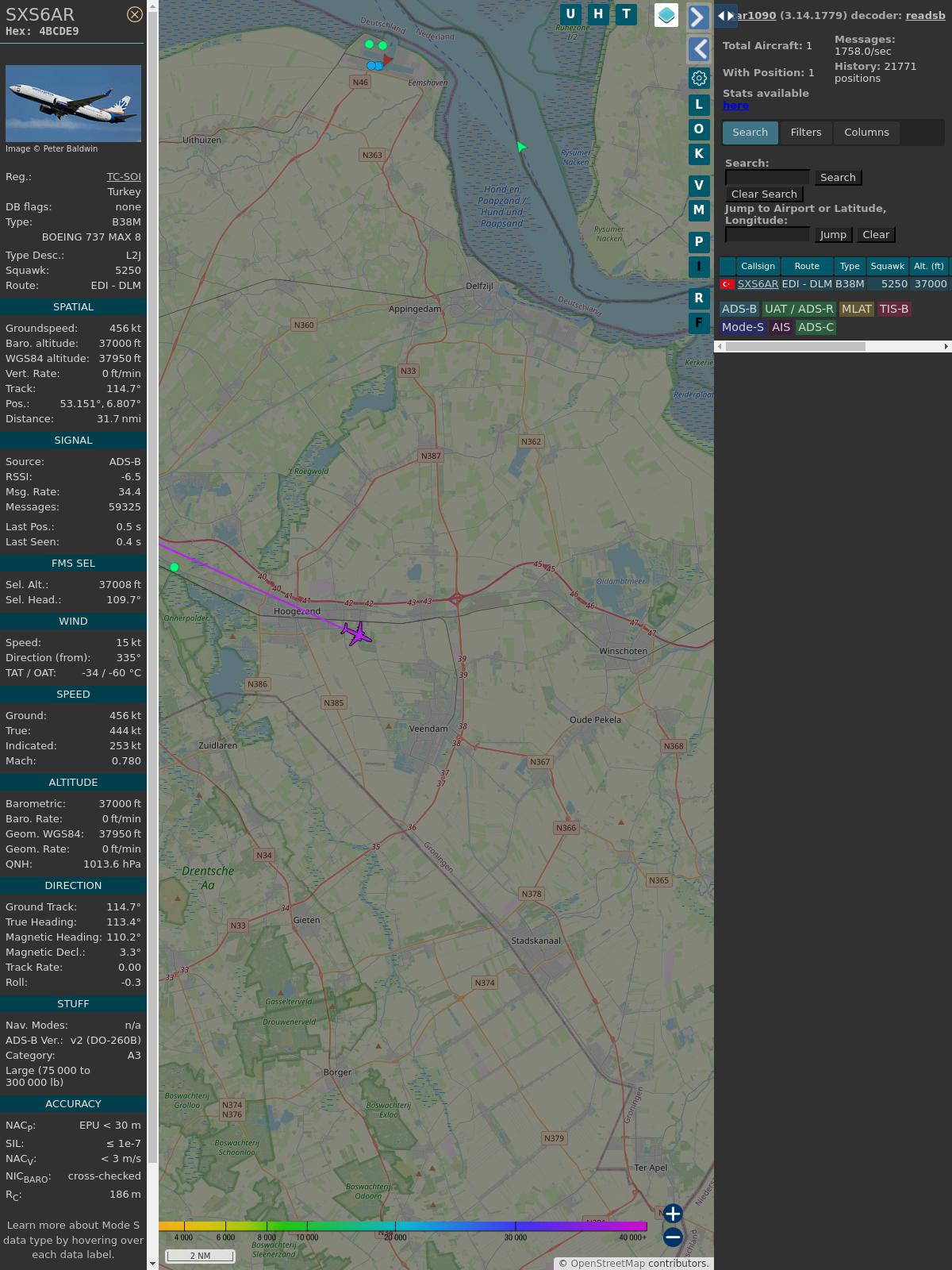
Task: Click the green triangle marker in the estuary
Action: click(x=521, y=147)
